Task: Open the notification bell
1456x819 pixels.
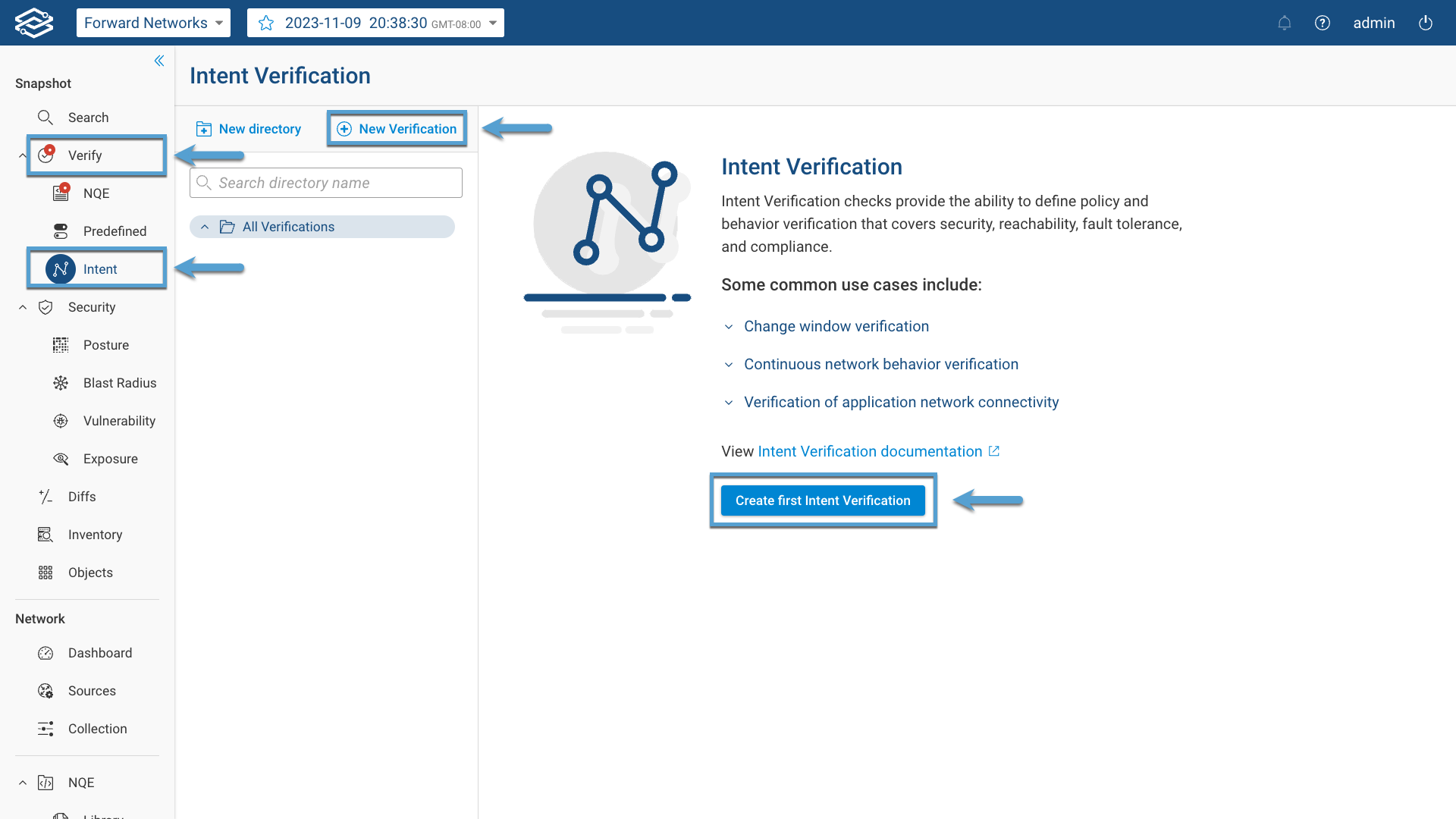Action: 1285,23
